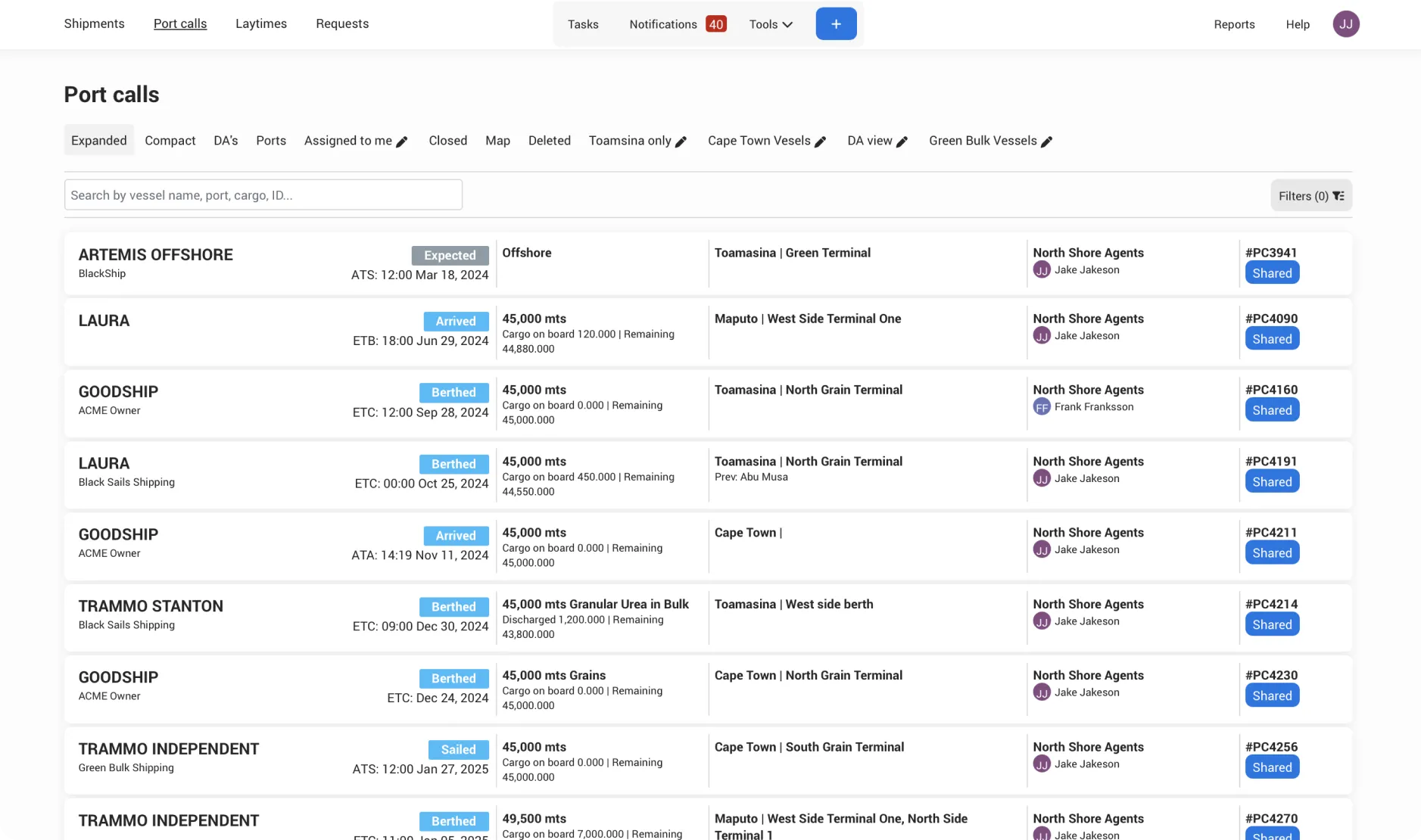Click Frank Franksson's FF avatar
1421x840 pixels.
click(1042, 407)
